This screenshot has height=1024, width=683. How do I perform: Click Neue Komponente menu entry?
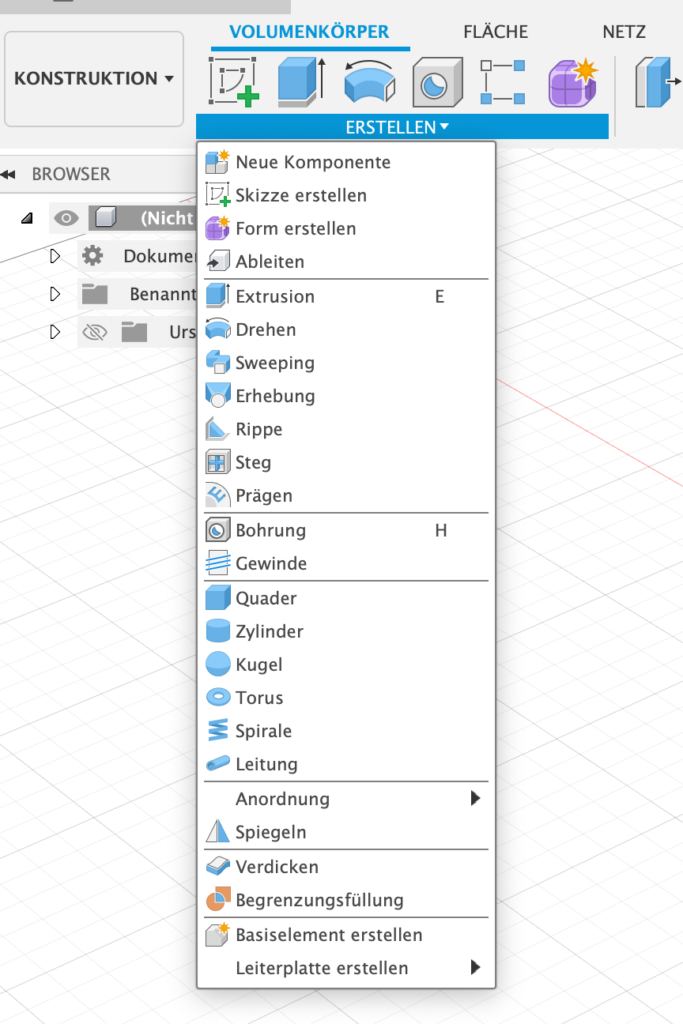[x=313, y=162]
